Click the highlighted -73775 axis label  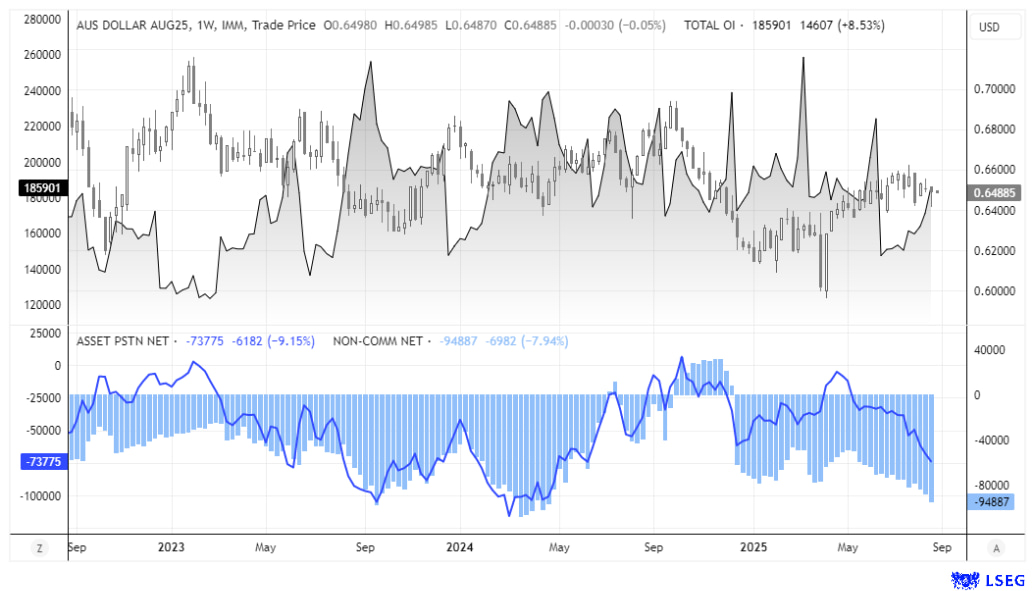pos(42,461)
